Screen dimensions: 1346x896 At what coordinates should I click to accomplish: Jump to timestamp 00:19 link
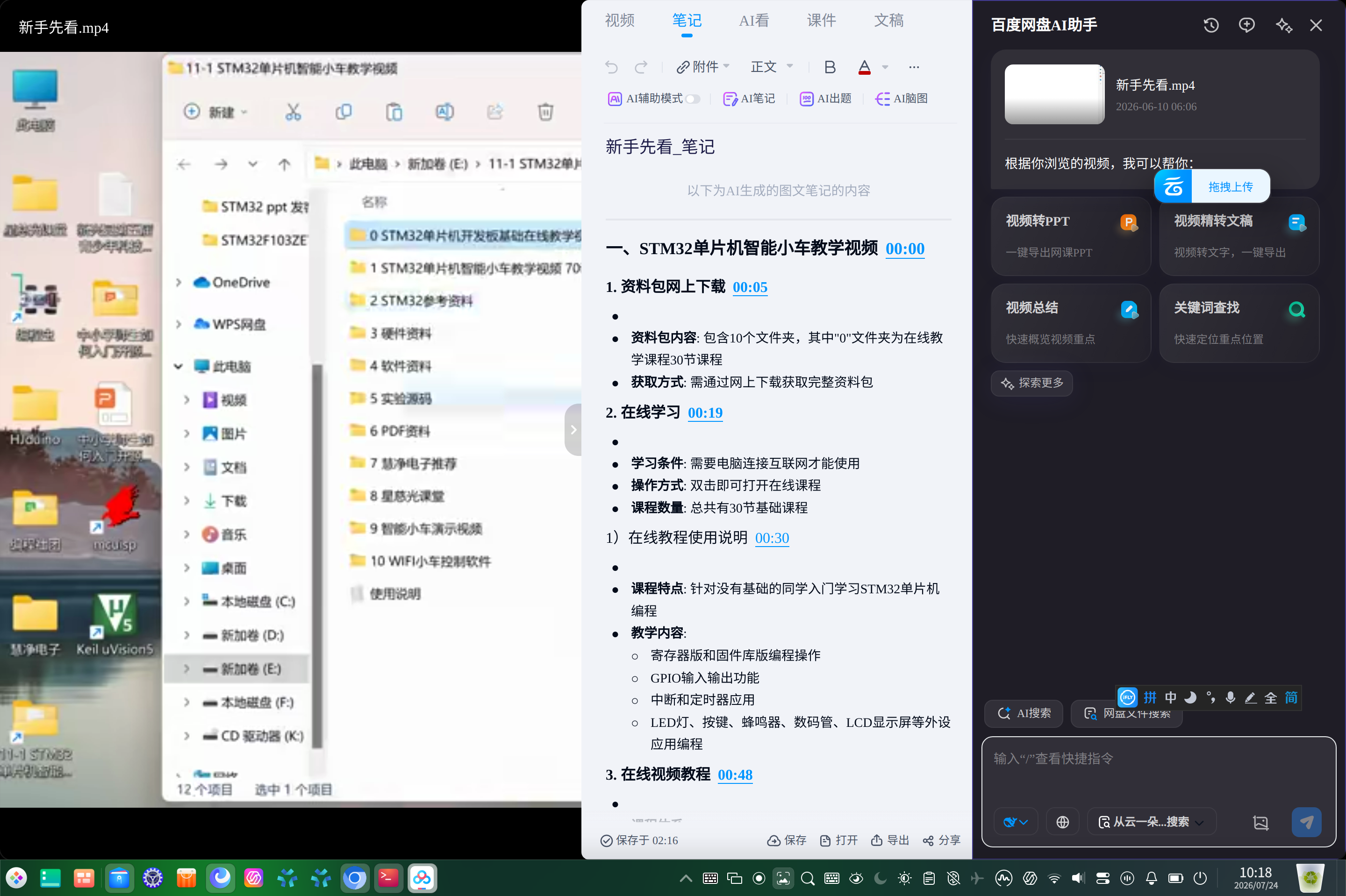click(x=705, y=412)
